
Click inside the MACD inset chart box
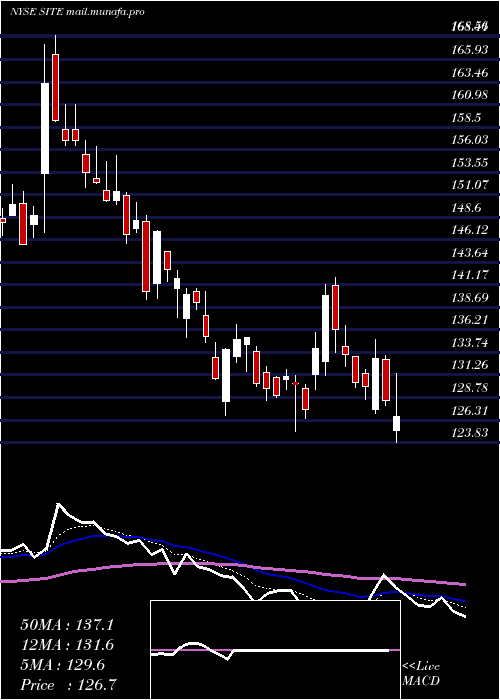[x=275, y=650]
